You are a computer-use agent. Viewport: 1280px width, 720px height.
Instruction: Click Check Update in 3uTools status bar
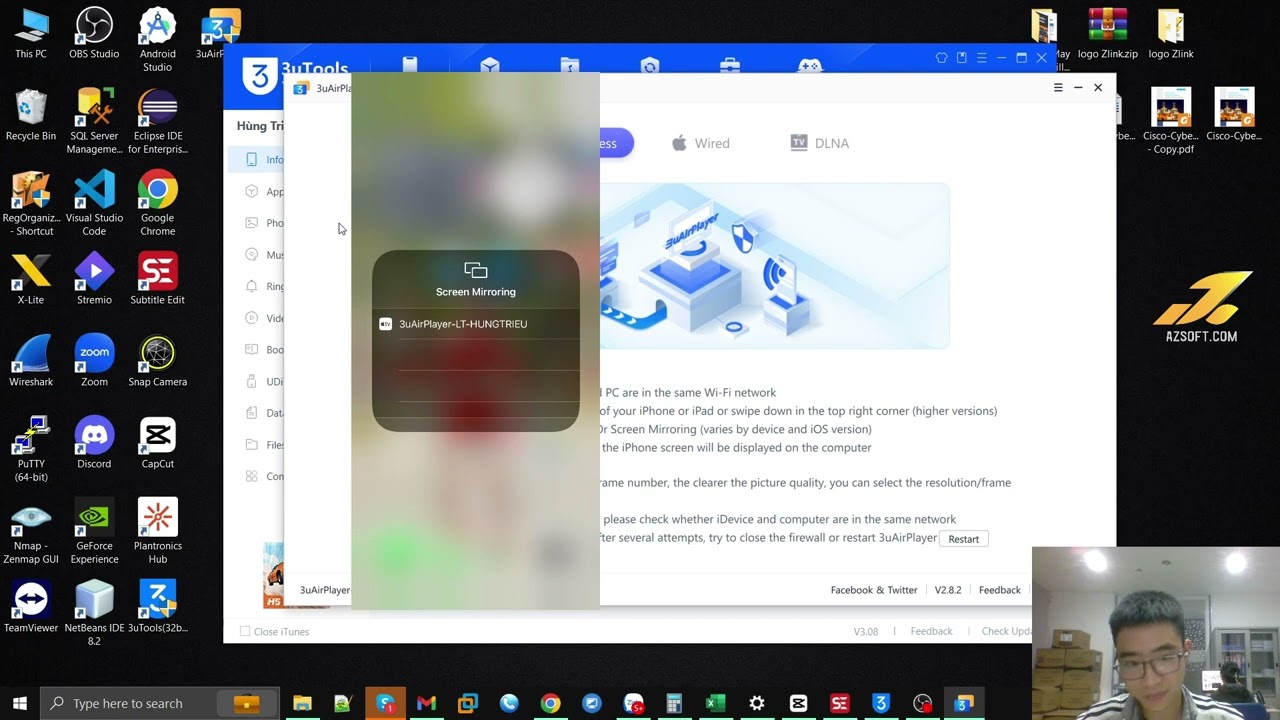(x=1006, y=631)
